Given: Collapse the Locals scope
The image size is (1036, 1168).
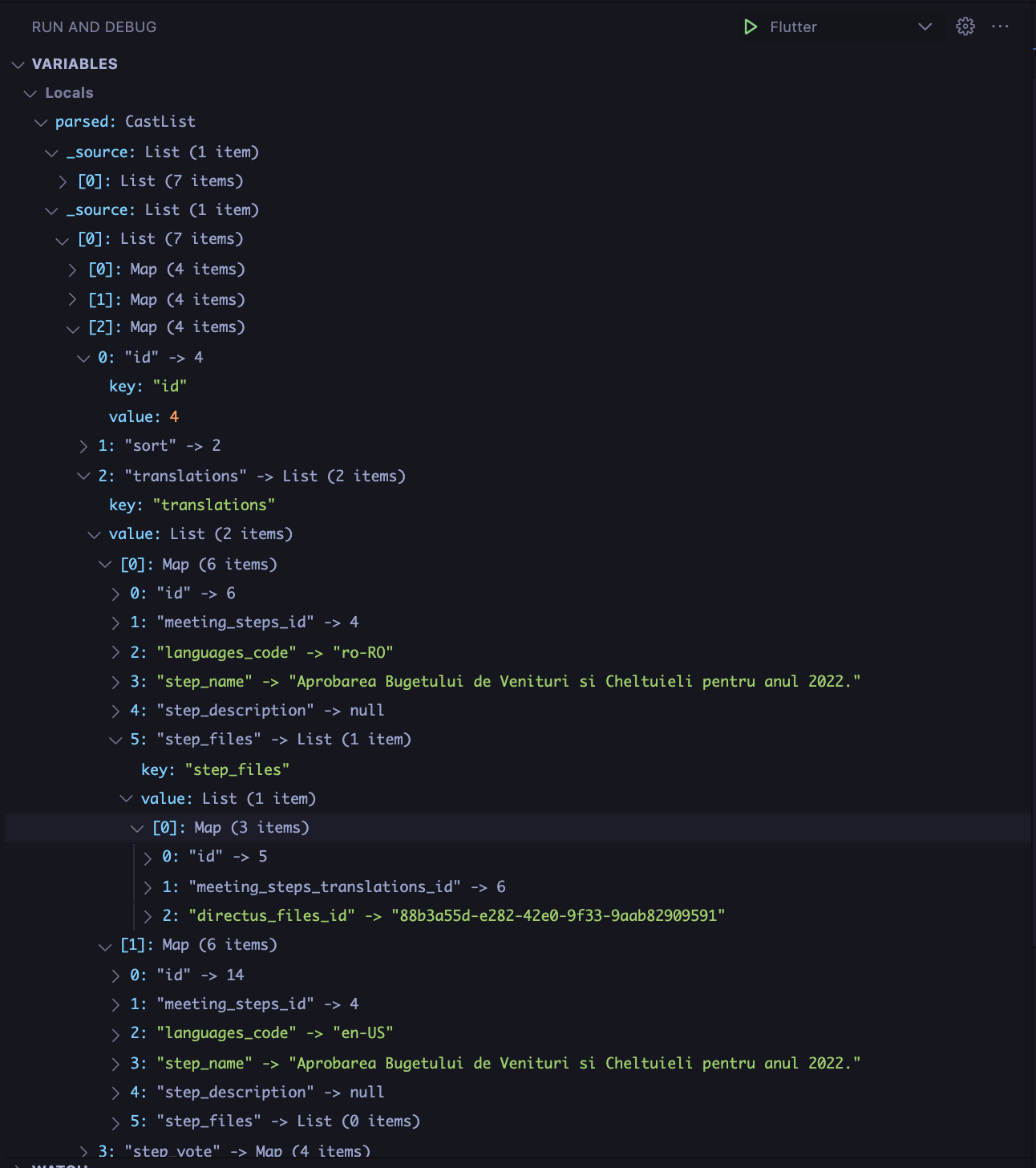Looking at the screenshot, I should pyautogui.click(x=31, y=93).
